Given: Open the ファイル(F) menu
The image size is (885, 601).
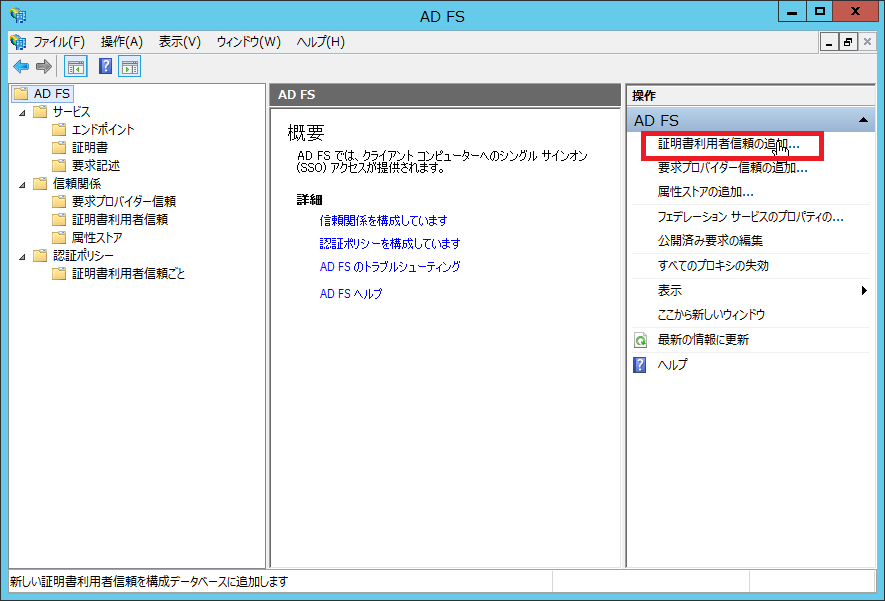Looking at the screenshot, I should (59, 42).
